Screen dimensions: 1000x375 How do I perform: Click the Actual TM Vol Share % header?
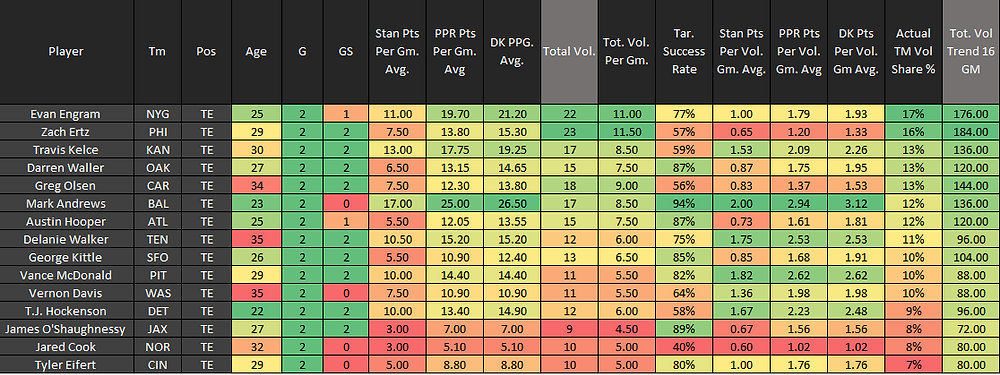pyautogui.click(x=913, y=52)
